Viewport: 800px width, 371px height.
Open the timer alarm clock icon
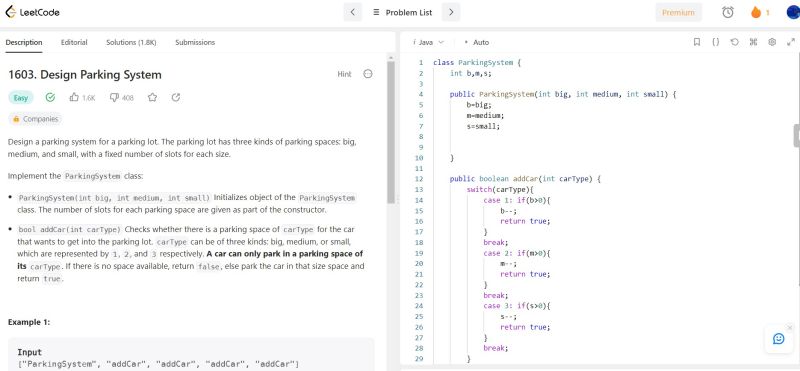(728, 13)
